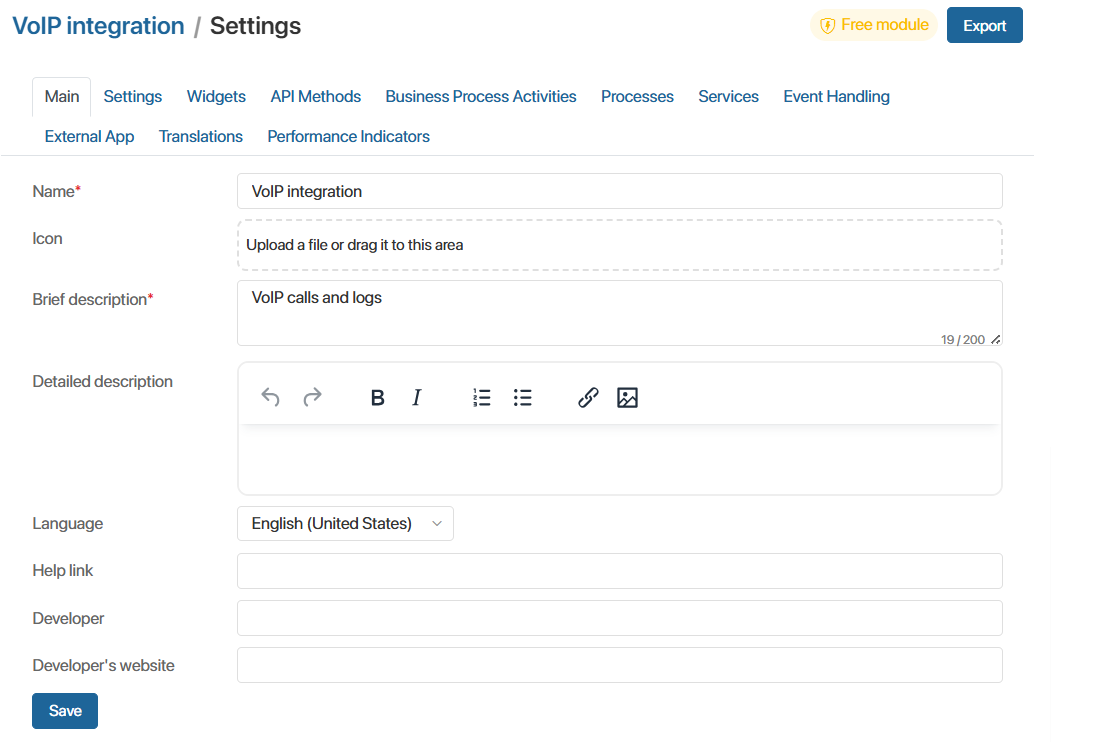Open the Language dropdown
Image resolution: width=1093 pixels, height=749 pixels.
[345, 523]
